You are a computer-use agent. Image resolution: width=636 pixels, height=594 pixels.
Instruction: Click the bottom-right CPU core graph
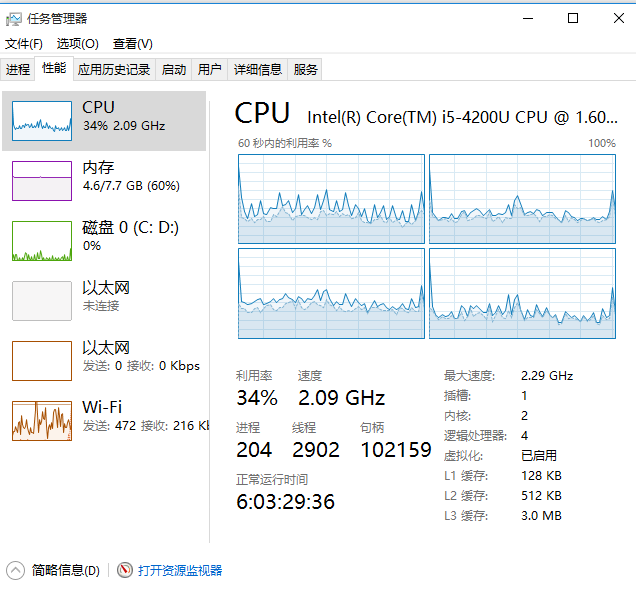(x=522, y=293)
